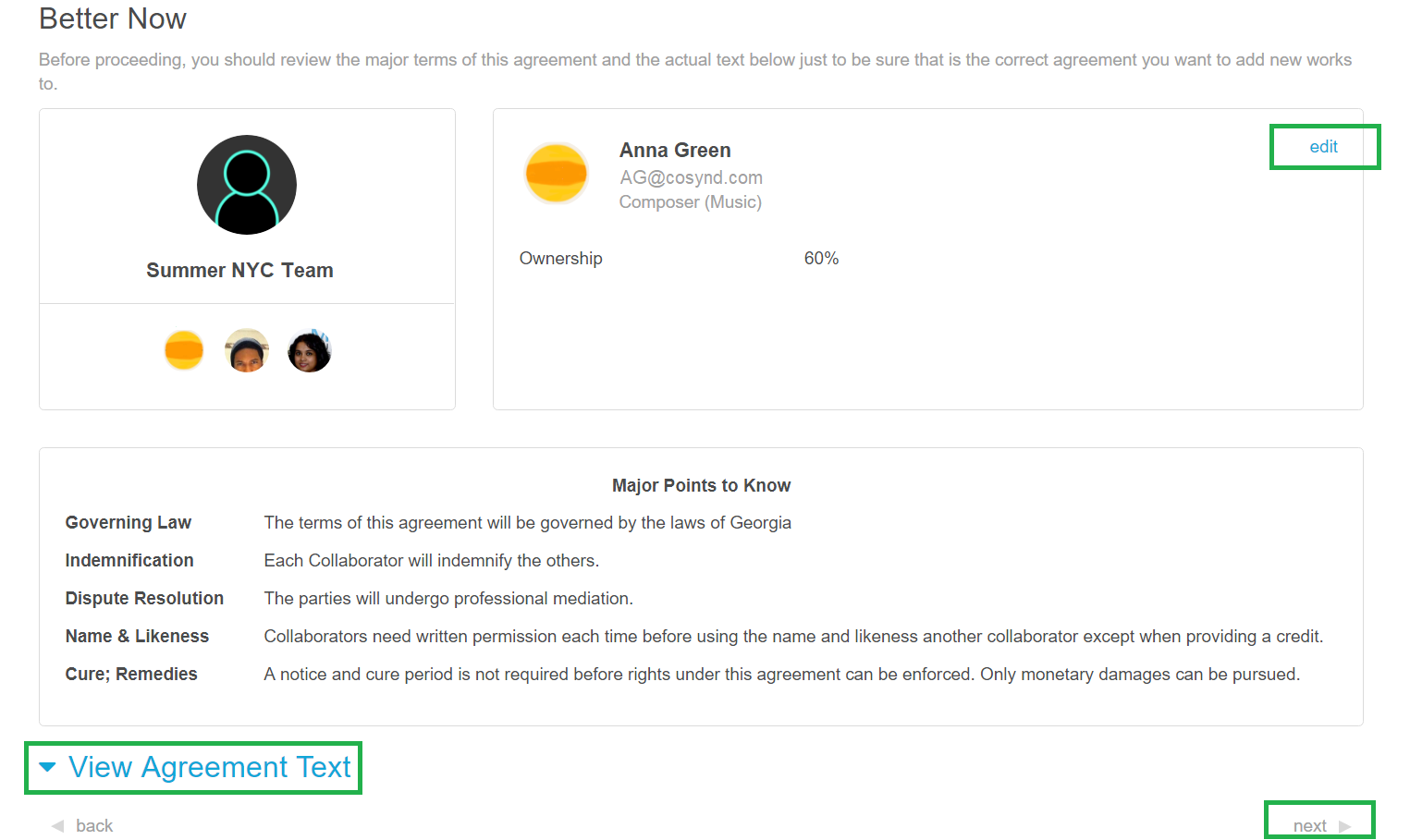Click the Name & Likeness label
Screen dimensions: 1410x840
click(137, 637)
